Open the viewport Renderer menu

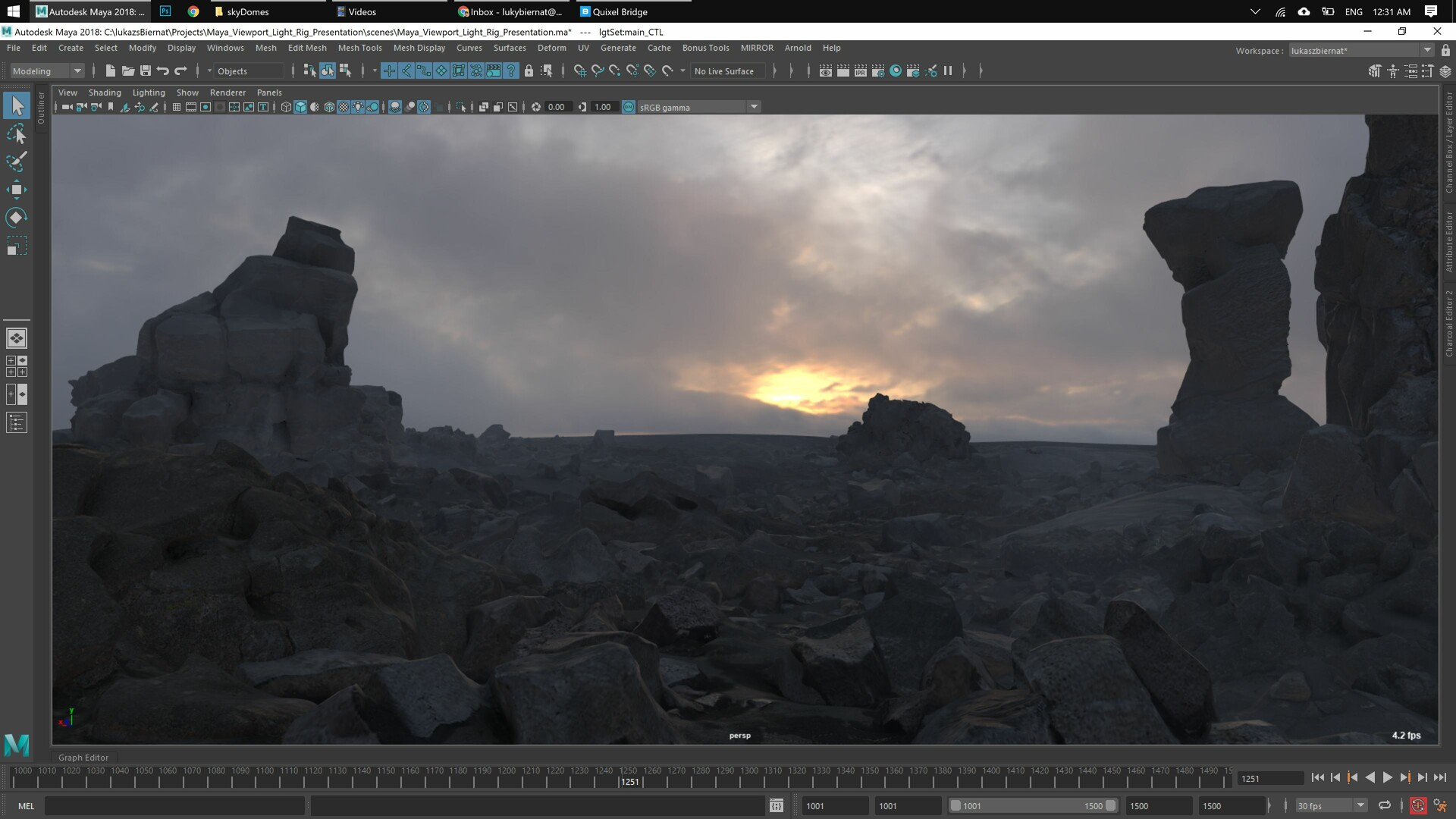[x=227, y=93]
